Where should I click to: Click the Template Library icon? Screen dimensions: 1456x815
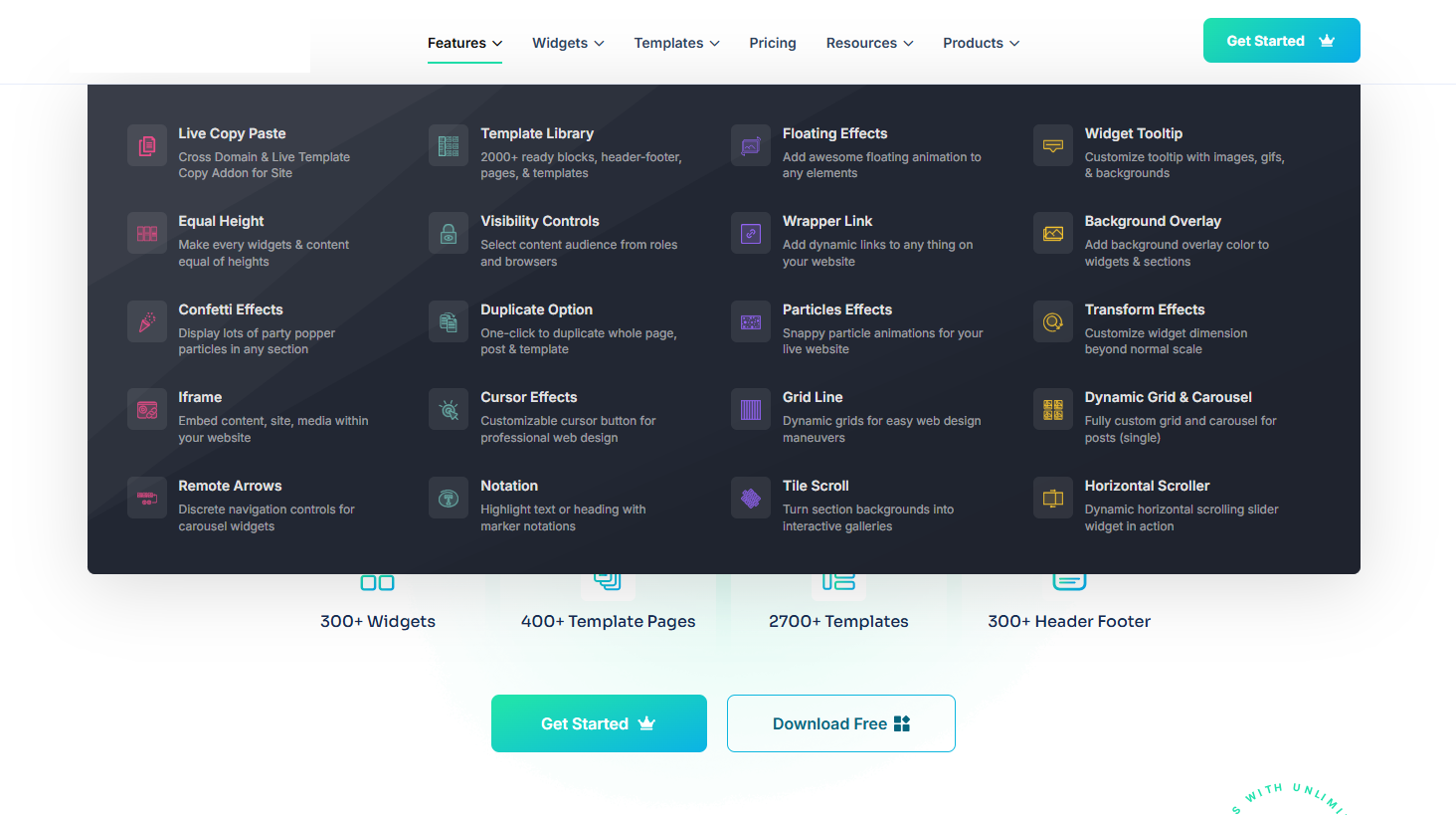click(x=449, y=145)
